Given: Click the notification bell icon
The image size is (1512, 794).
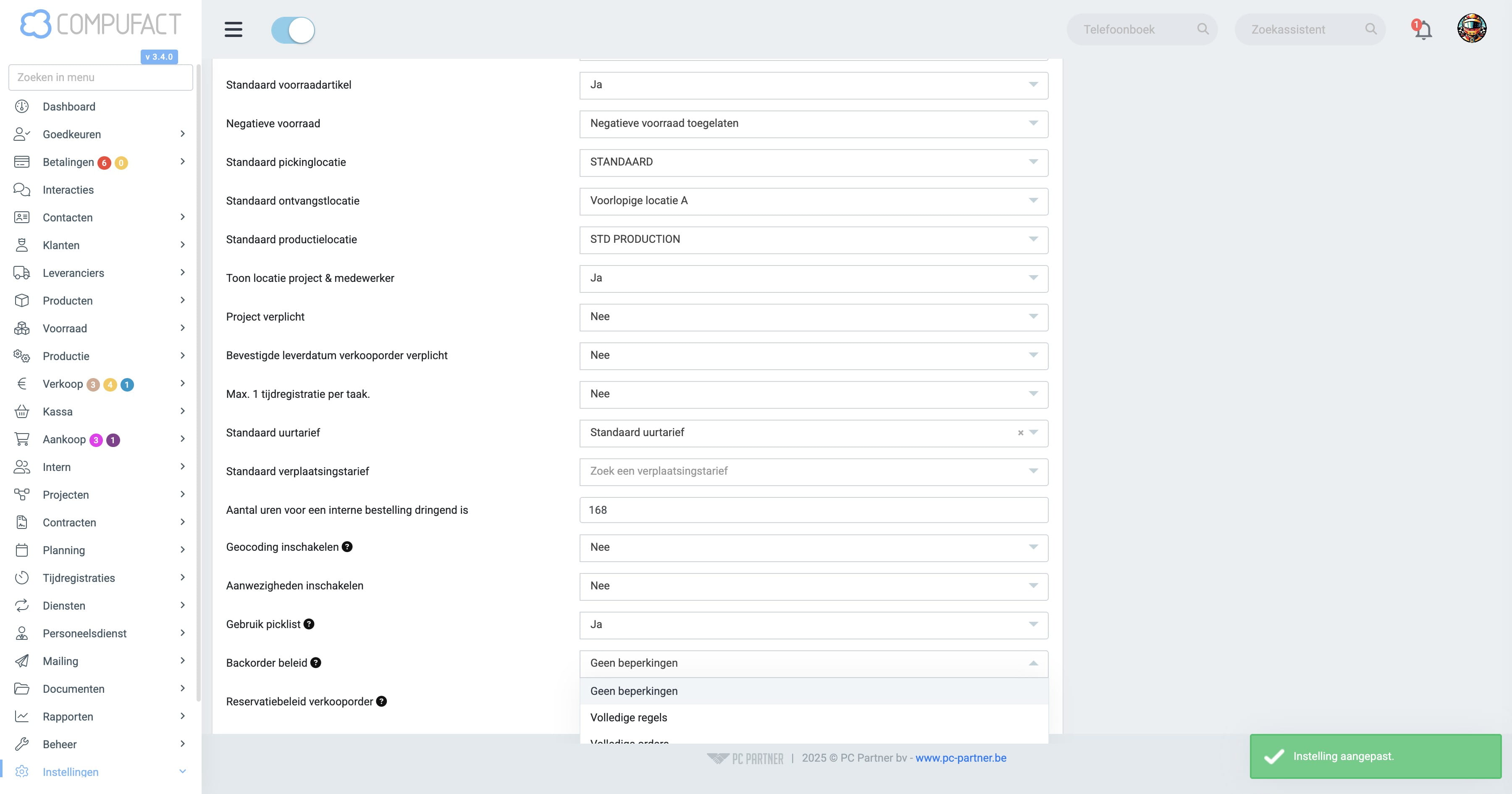Looking at the screenshot, I should [1423, 29].
